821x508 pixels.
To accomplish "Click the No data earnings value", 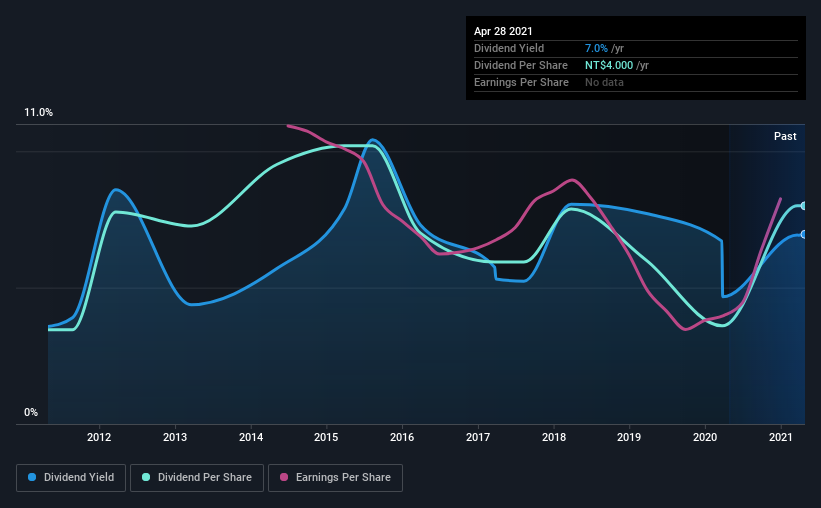I will click(604, 82).
